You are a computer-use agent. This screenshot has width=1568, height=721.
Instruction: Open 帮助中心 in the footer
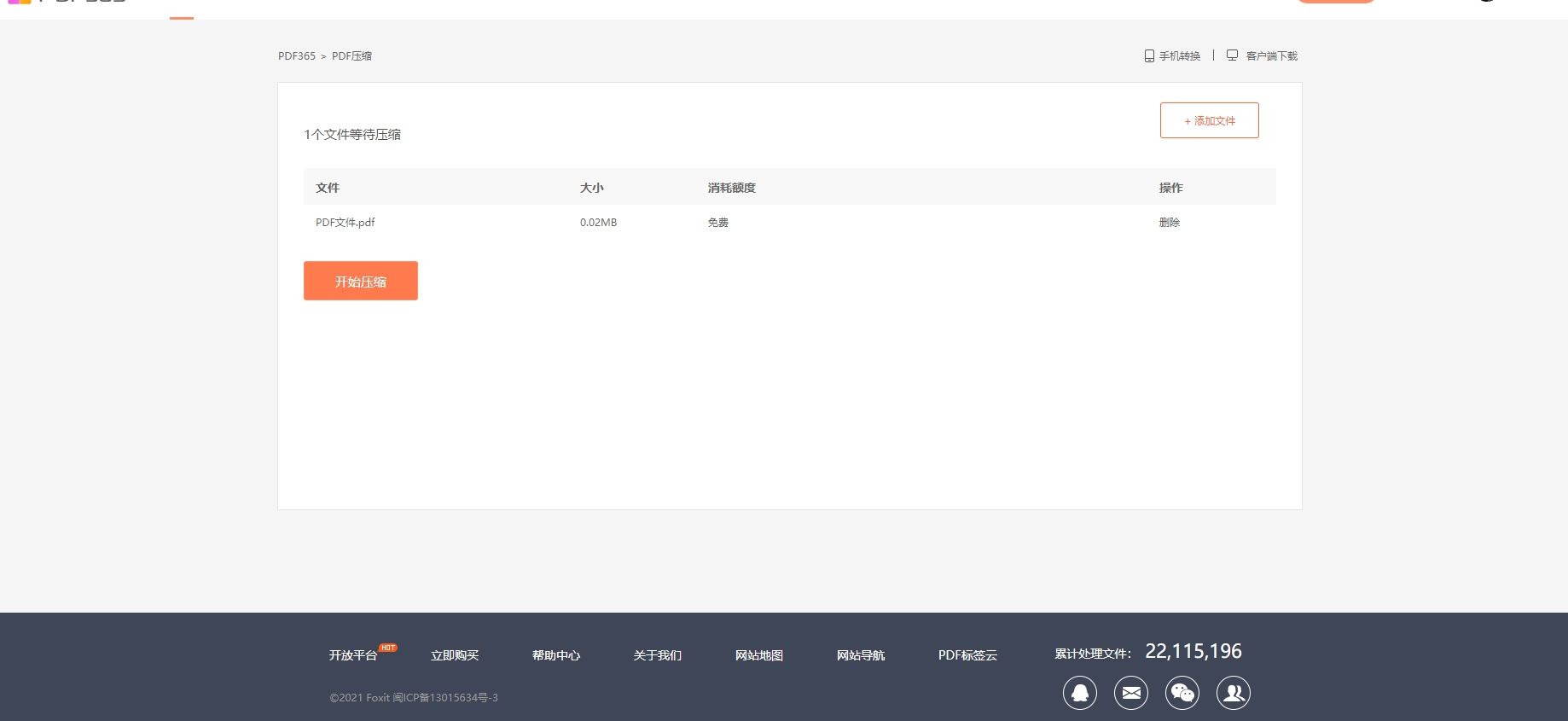pos(555,655)
